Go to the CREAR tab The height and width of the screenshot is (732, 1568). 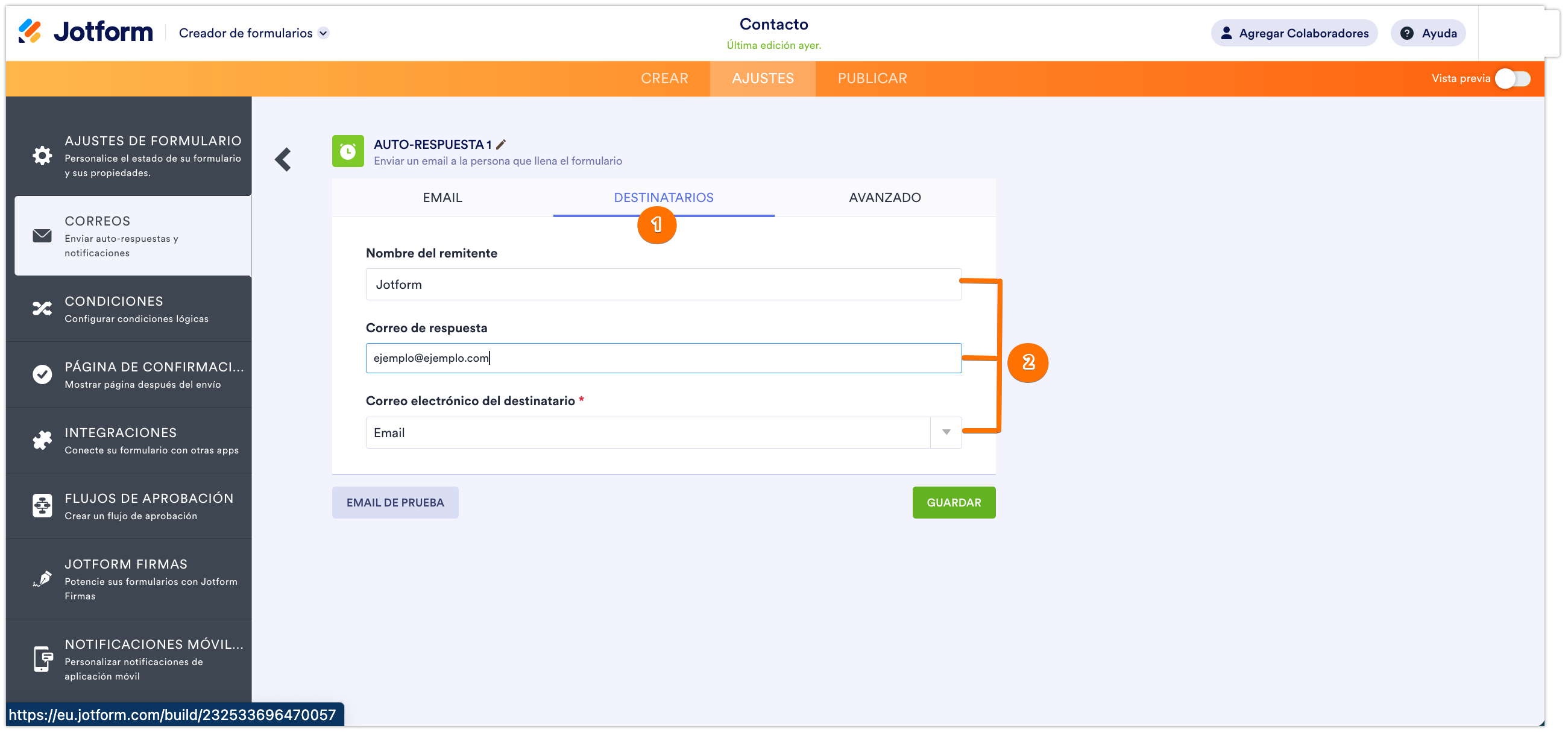tap(664, 78)
